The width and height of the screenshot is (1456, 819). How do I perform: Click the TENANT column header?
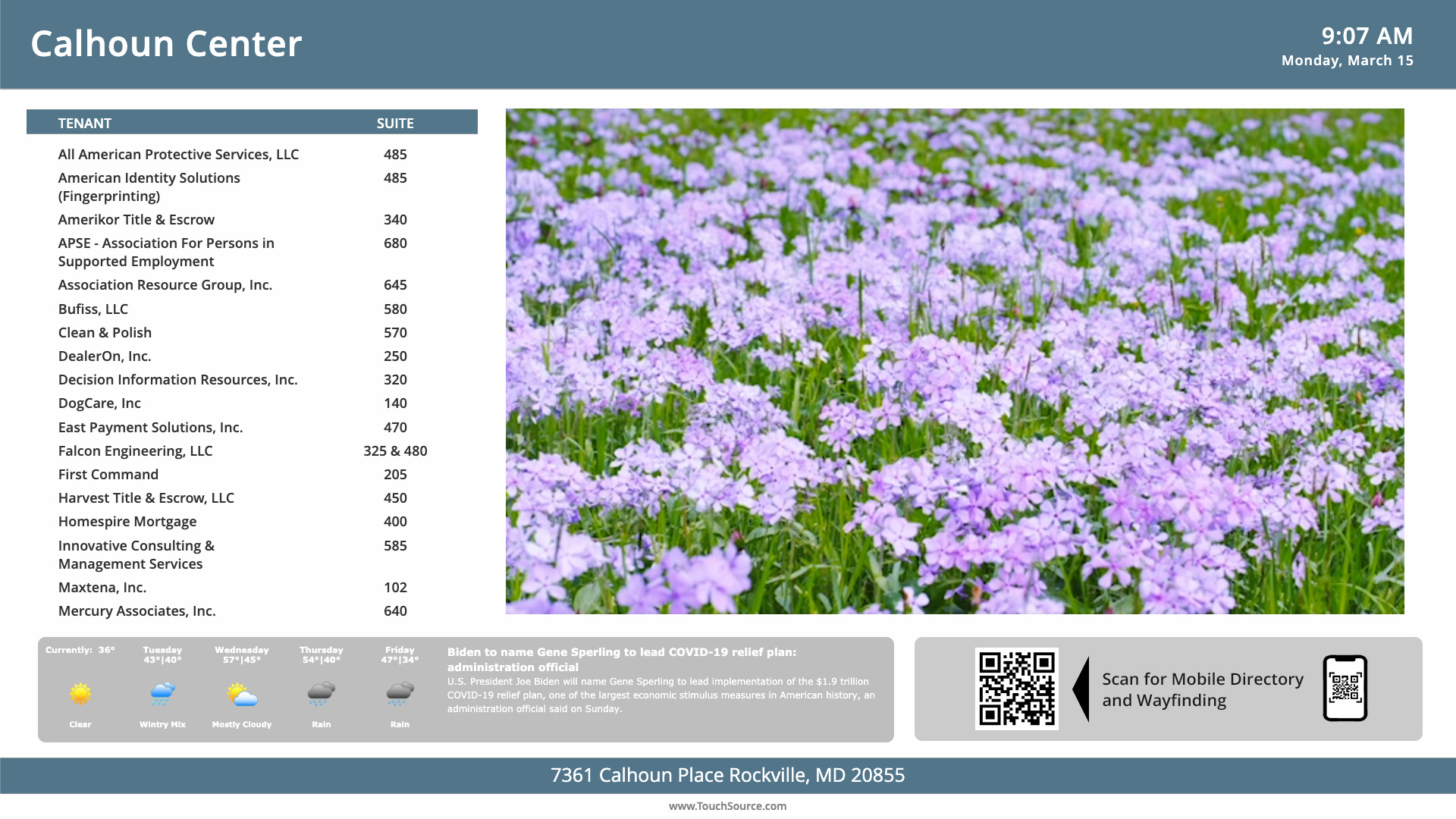point(85,123)
